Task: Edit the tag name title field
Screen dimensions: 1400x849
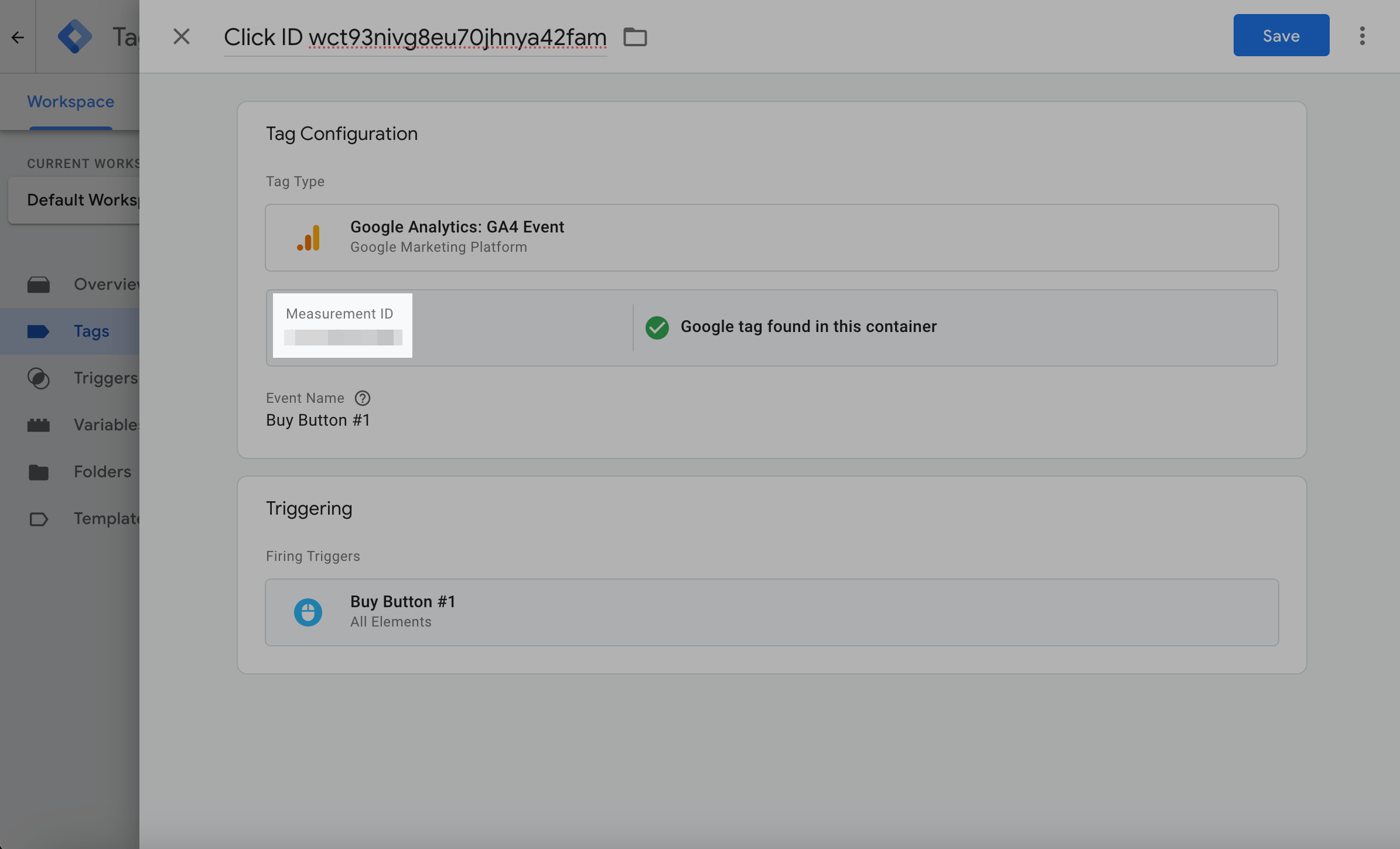Action: point(415,37)
